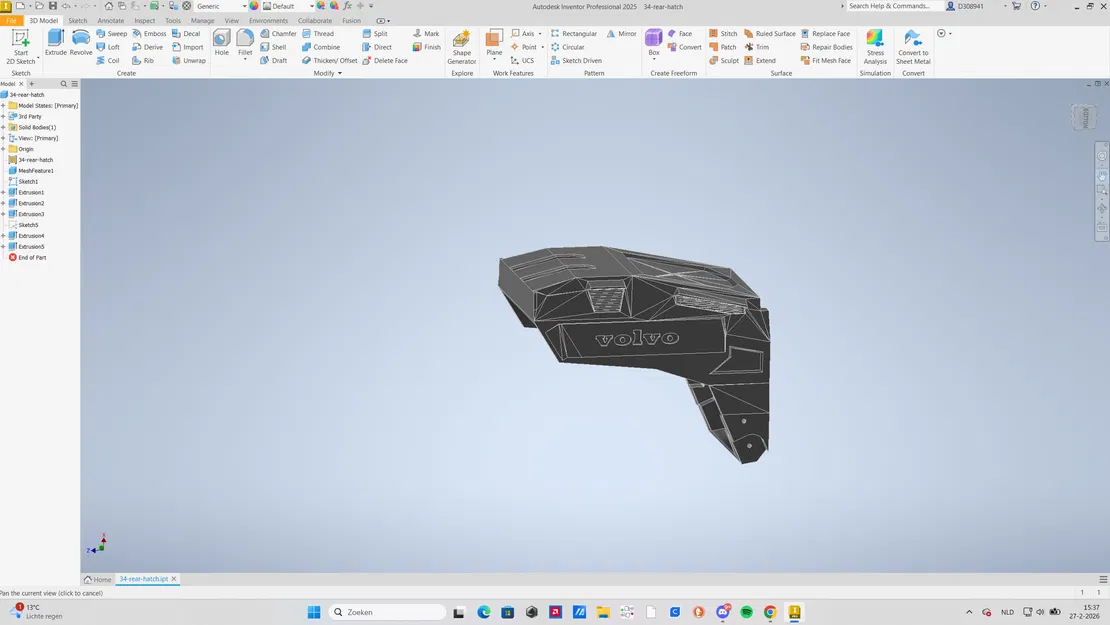Select Extrusion3 in the model browser

click(33, 213)
